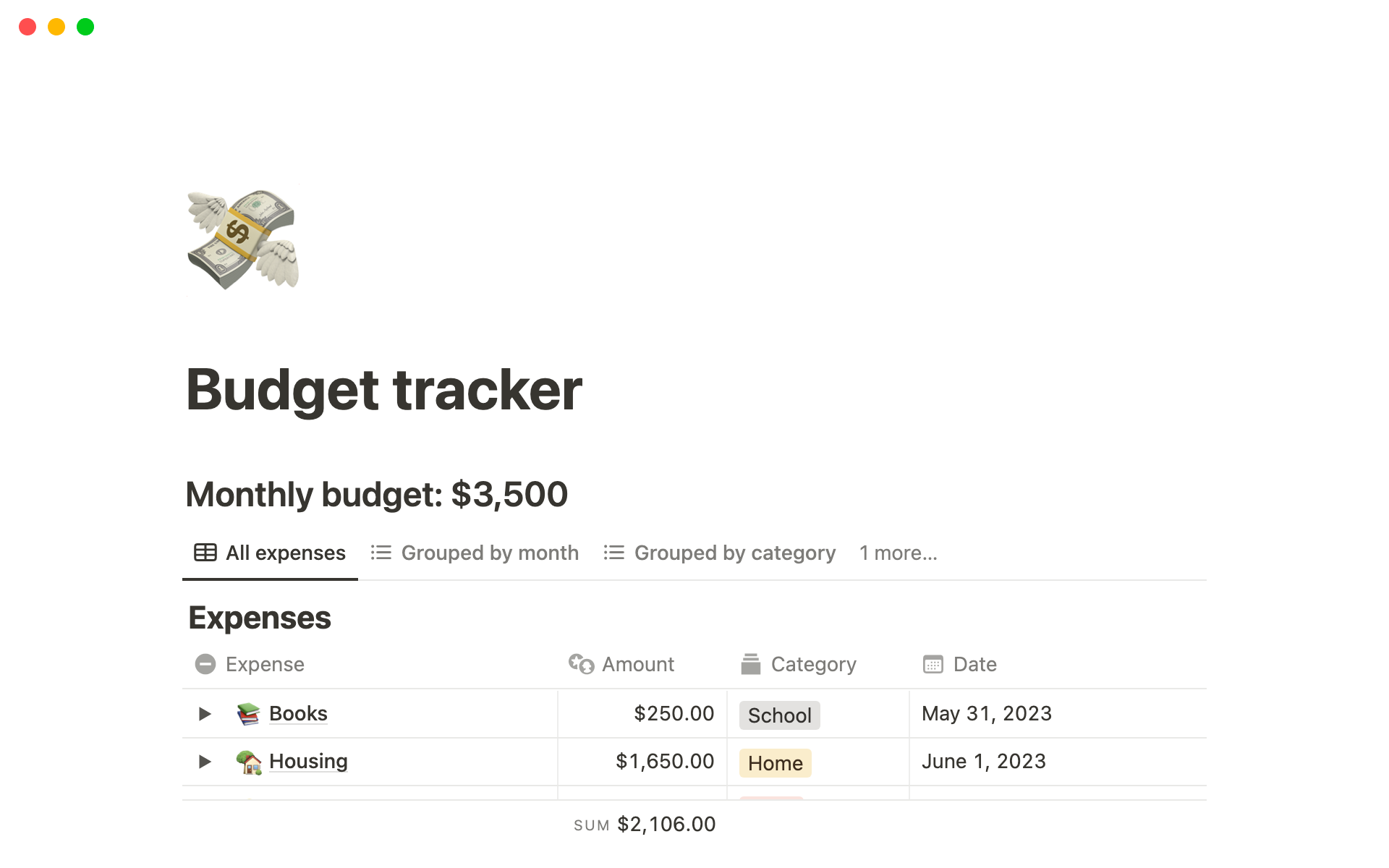Open the '1 more...' views expander
This screenshot has width=1389, height=868.
click(897, 553)
